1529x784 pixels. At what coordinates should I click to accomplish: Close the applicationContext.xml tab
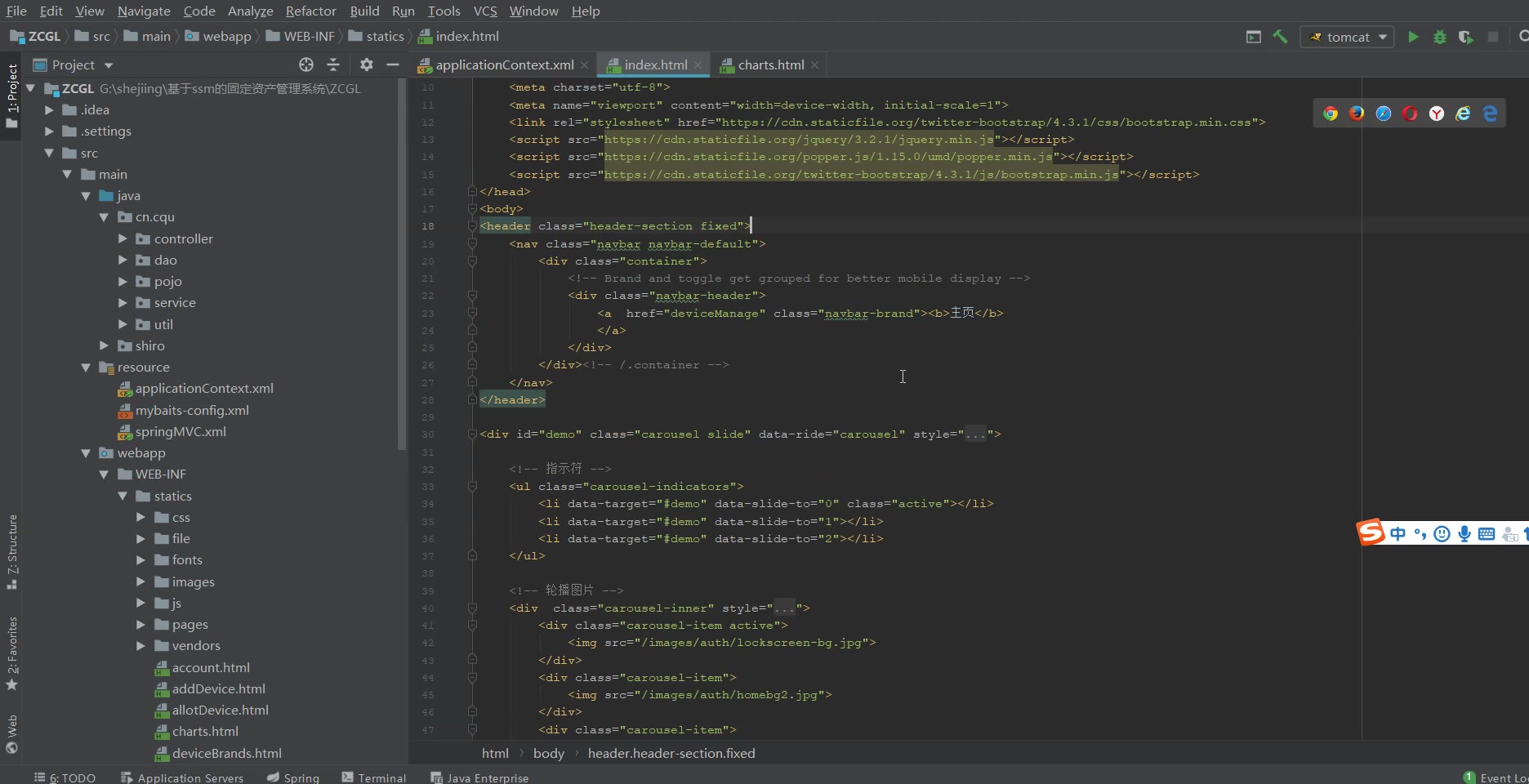click(x=584, y=65)
